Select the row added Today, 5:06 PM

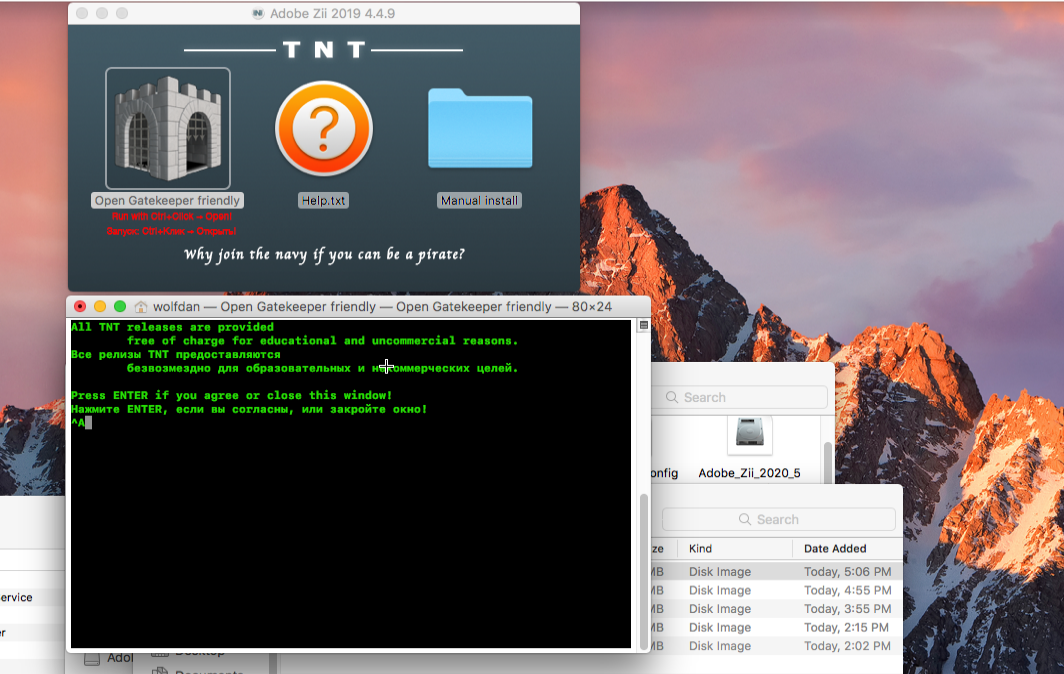pyautogui.click(x=777, y=572)
